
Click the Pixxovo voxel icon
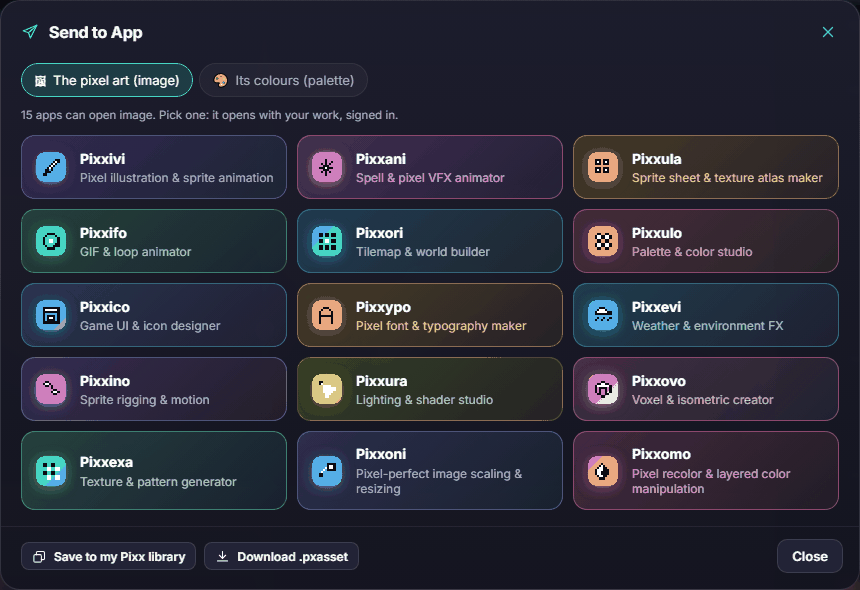[x=603, y=389]
